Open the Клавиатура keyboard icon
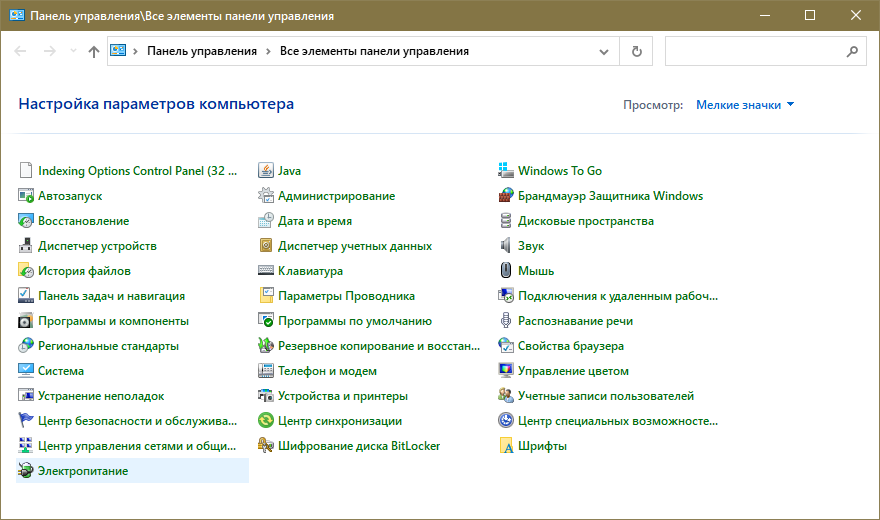 pos(266,271)
